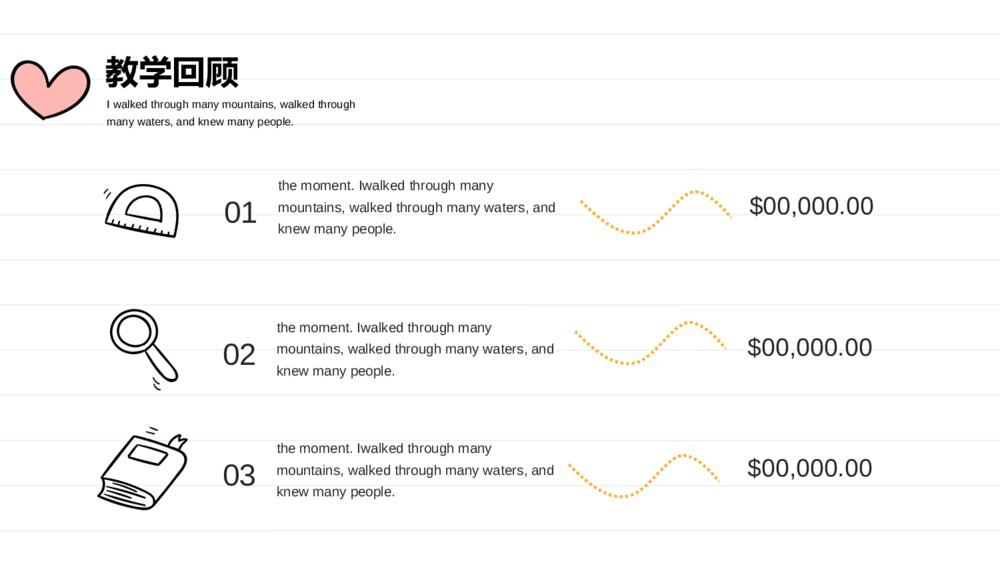
Task: Click the description paragraph beside 03
Action: [415, 470]
